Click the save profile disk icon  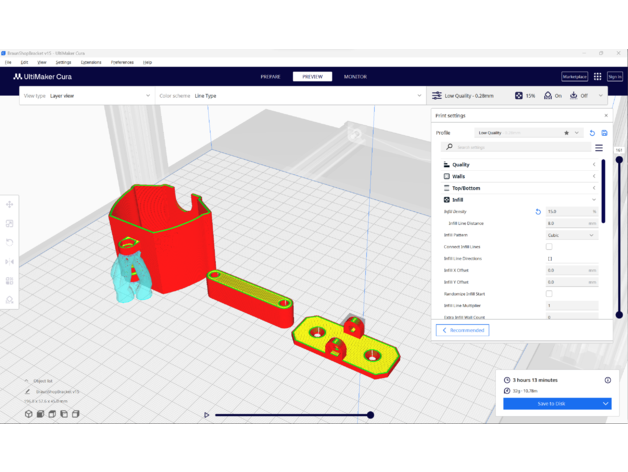pos(604,133)
